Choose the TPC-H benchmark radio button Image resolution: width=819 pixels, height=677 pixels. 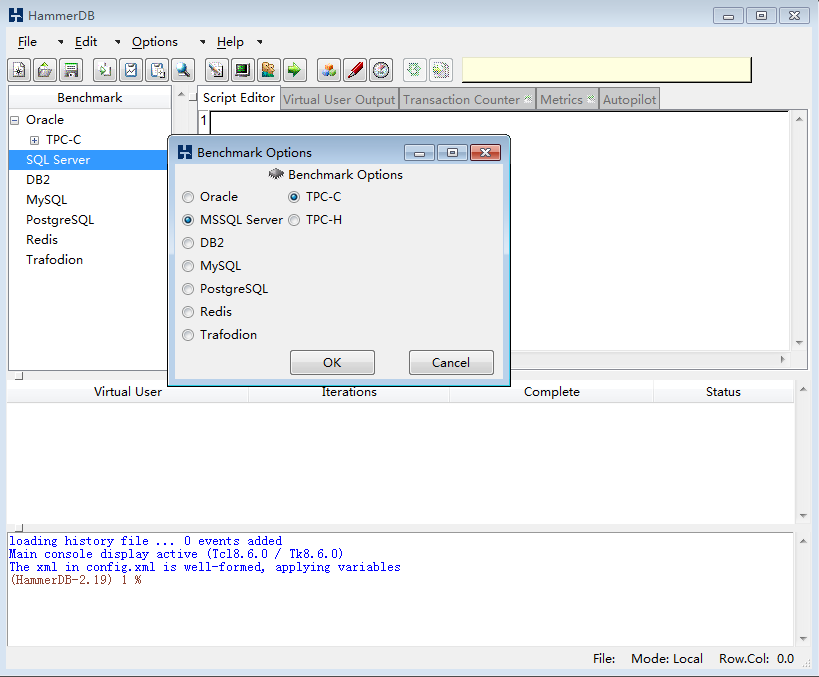tap(294, 220)
